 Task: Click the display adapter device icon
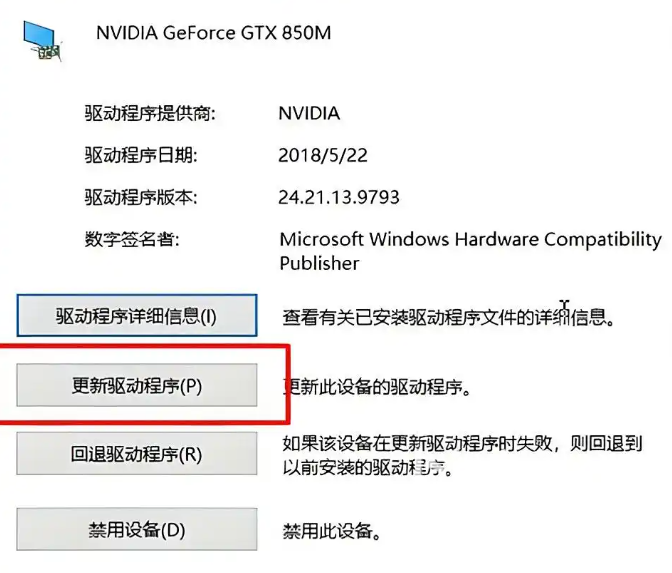point(40,38)
